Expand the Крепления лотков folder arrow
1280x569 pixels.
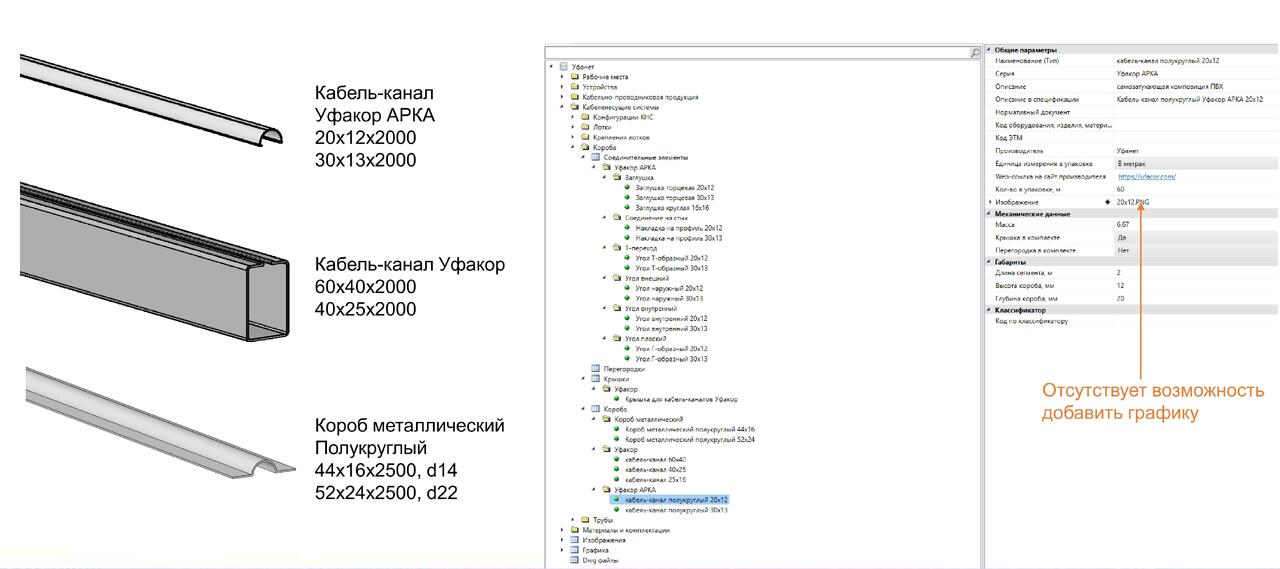(x=573, y=137)
